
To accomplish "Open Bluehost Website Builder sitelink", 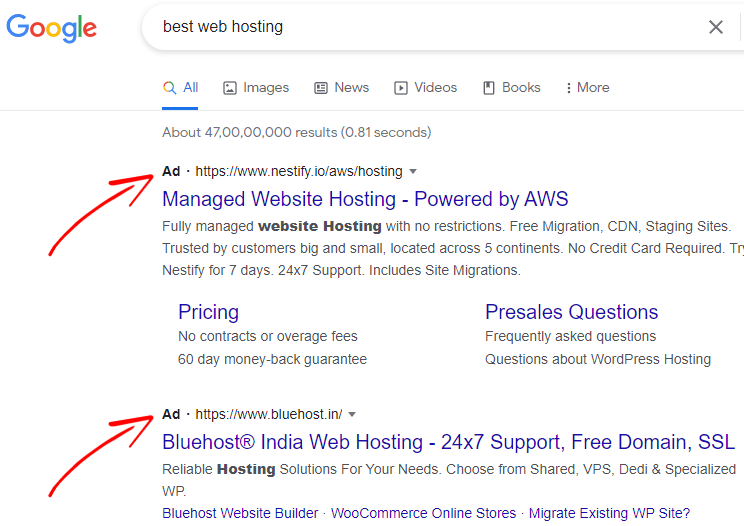I will pyautogui.click(x=240, y=513).
